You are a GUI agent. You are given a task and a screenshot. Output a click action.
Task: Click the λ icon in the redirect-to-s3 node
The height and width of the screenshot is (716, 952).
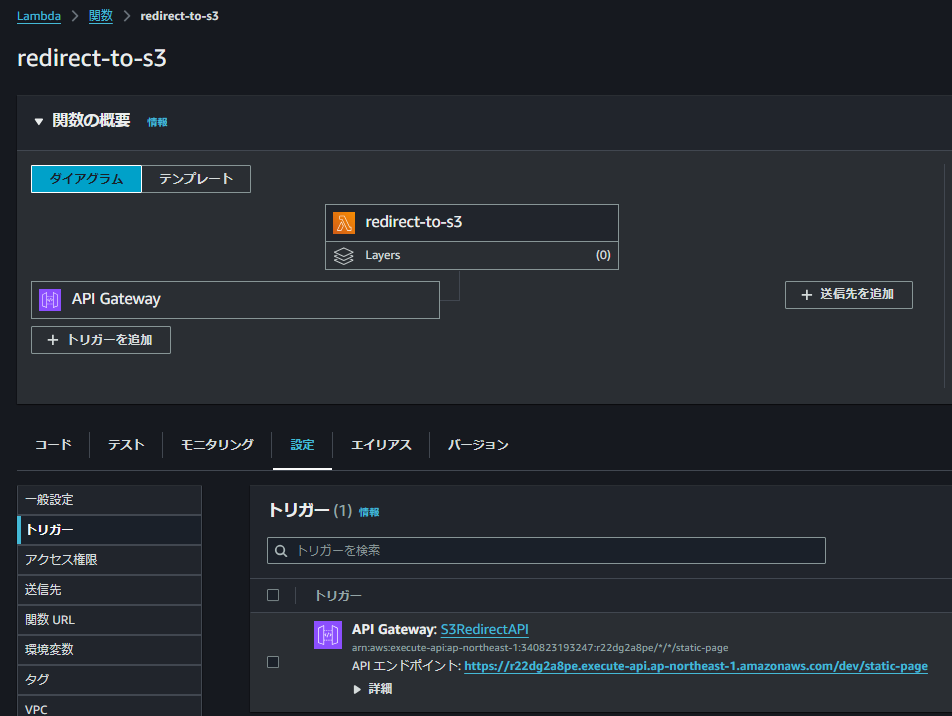344,222
